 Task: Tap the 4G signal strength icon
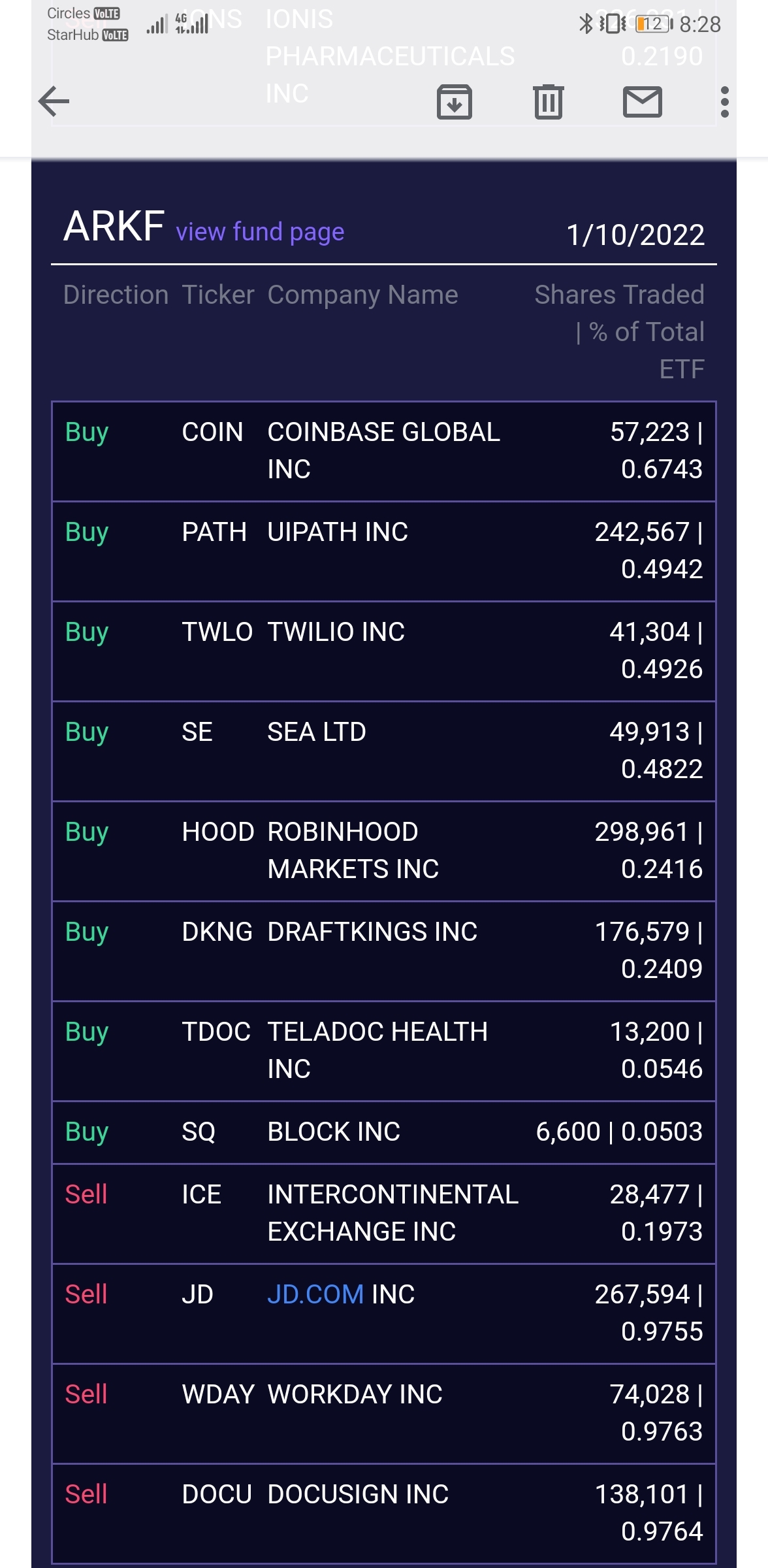pyautogui.click(x=193, y=24)
